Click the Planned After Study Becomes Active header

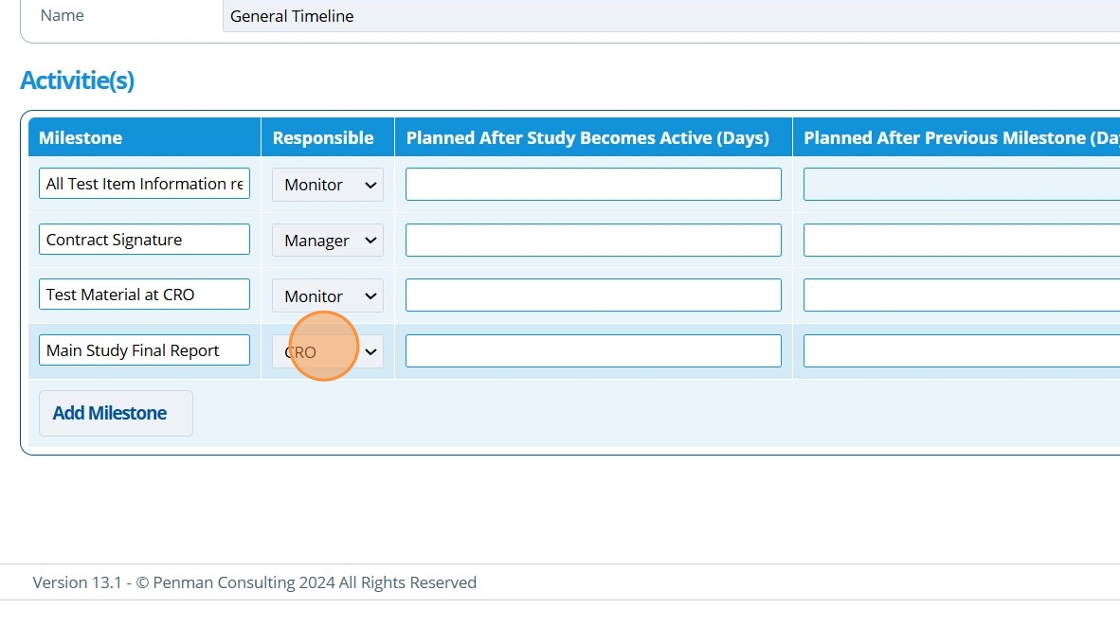pos(587,138)
